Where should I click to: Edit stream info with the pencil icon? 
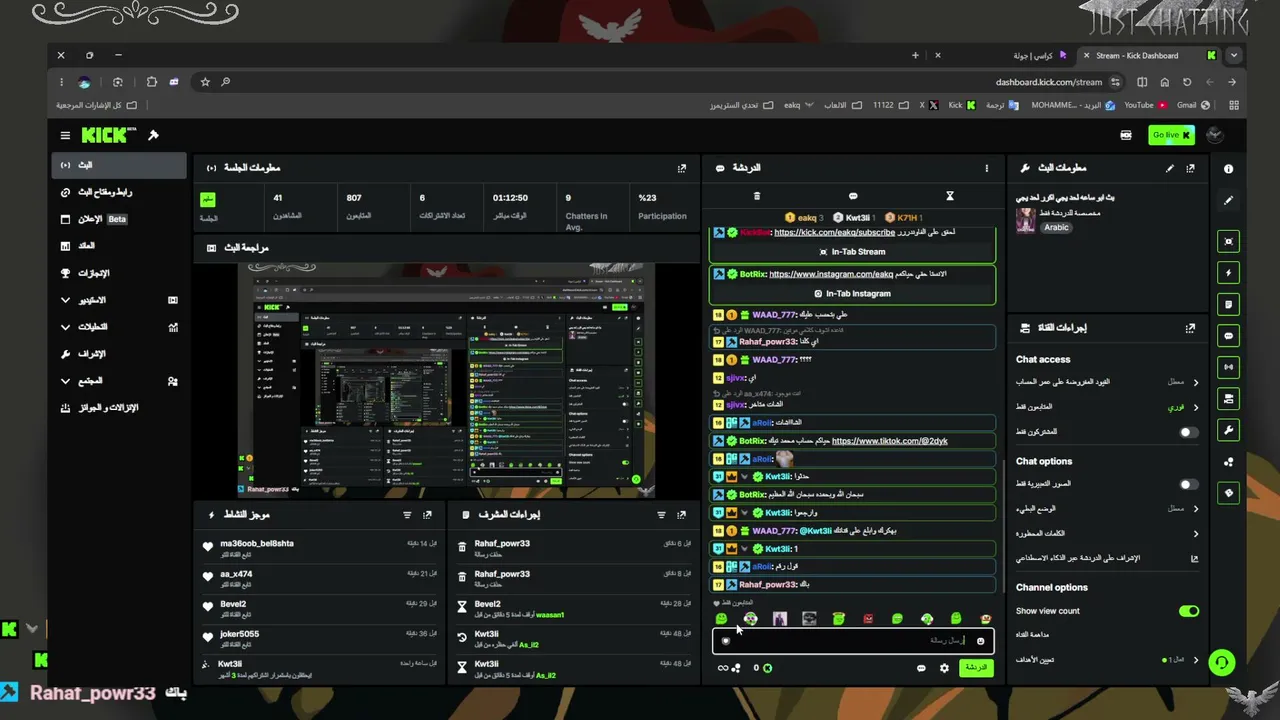(1170, 168)
